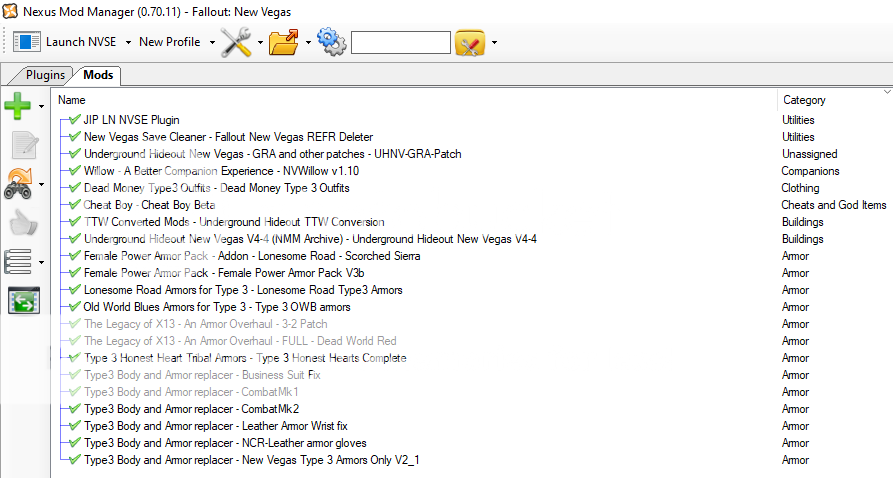The width and height of the screenshot is (893, 478).
Task: Open the New Profile dropdown arrow
Action: (212, 42)
